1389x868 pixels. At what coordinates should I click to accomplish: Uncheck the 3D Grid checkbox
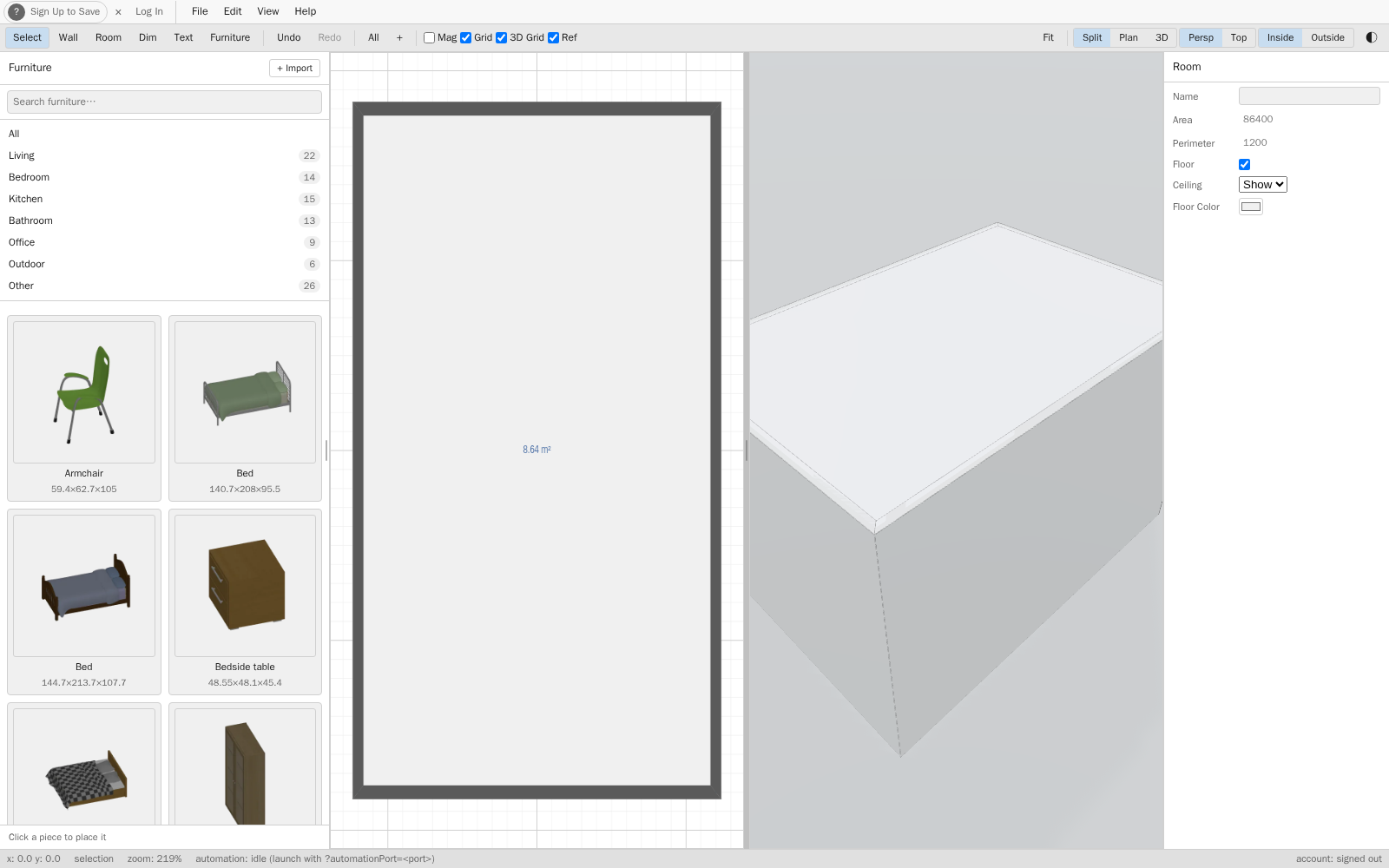click(x=501, y=37)
